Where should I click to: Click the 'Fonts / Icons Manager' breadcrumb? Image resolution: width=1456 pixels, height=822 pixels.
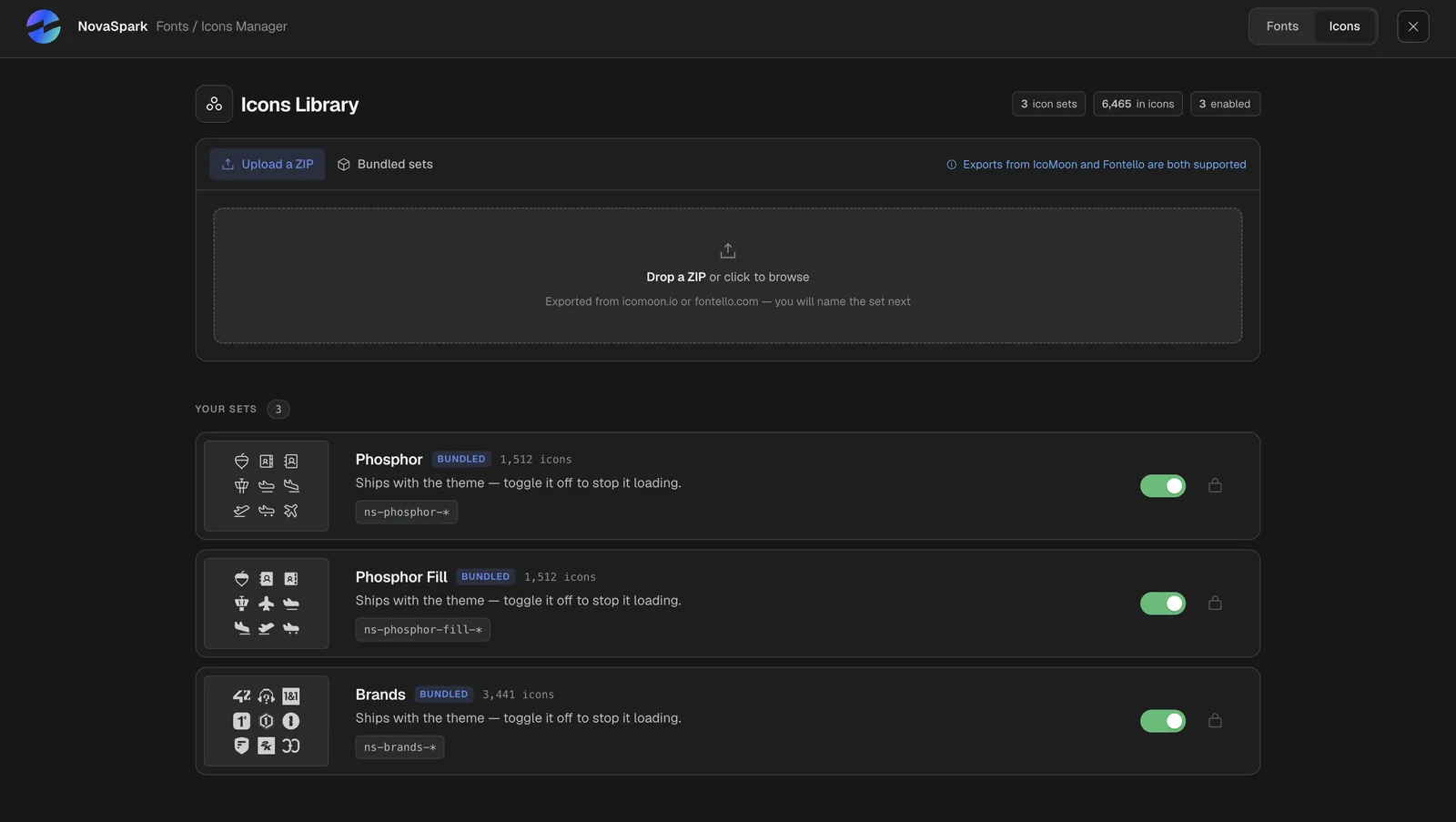click(x=221, y=26)
